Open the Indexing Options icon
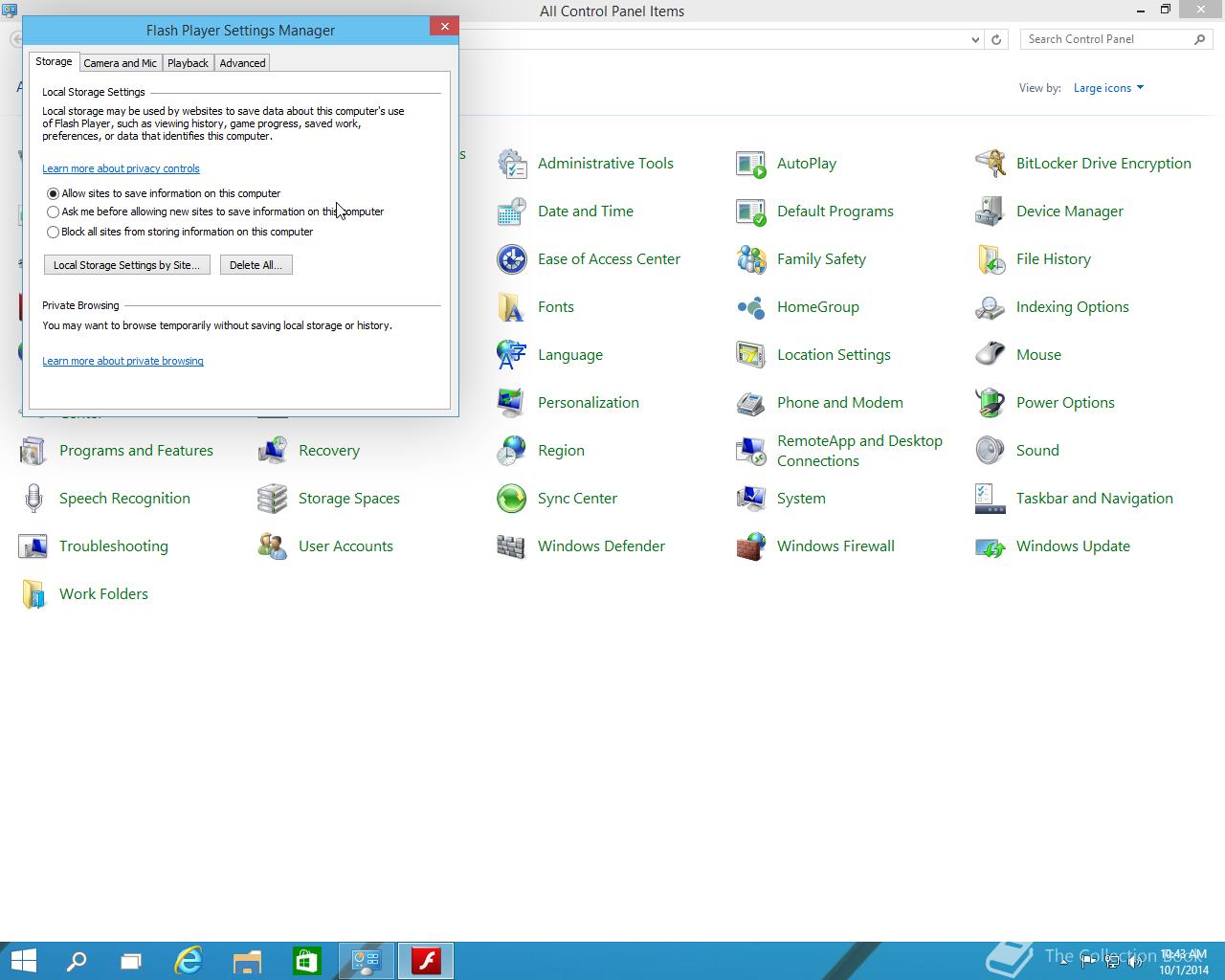Viewport: 1225px width, 980px height. (991, 307)
